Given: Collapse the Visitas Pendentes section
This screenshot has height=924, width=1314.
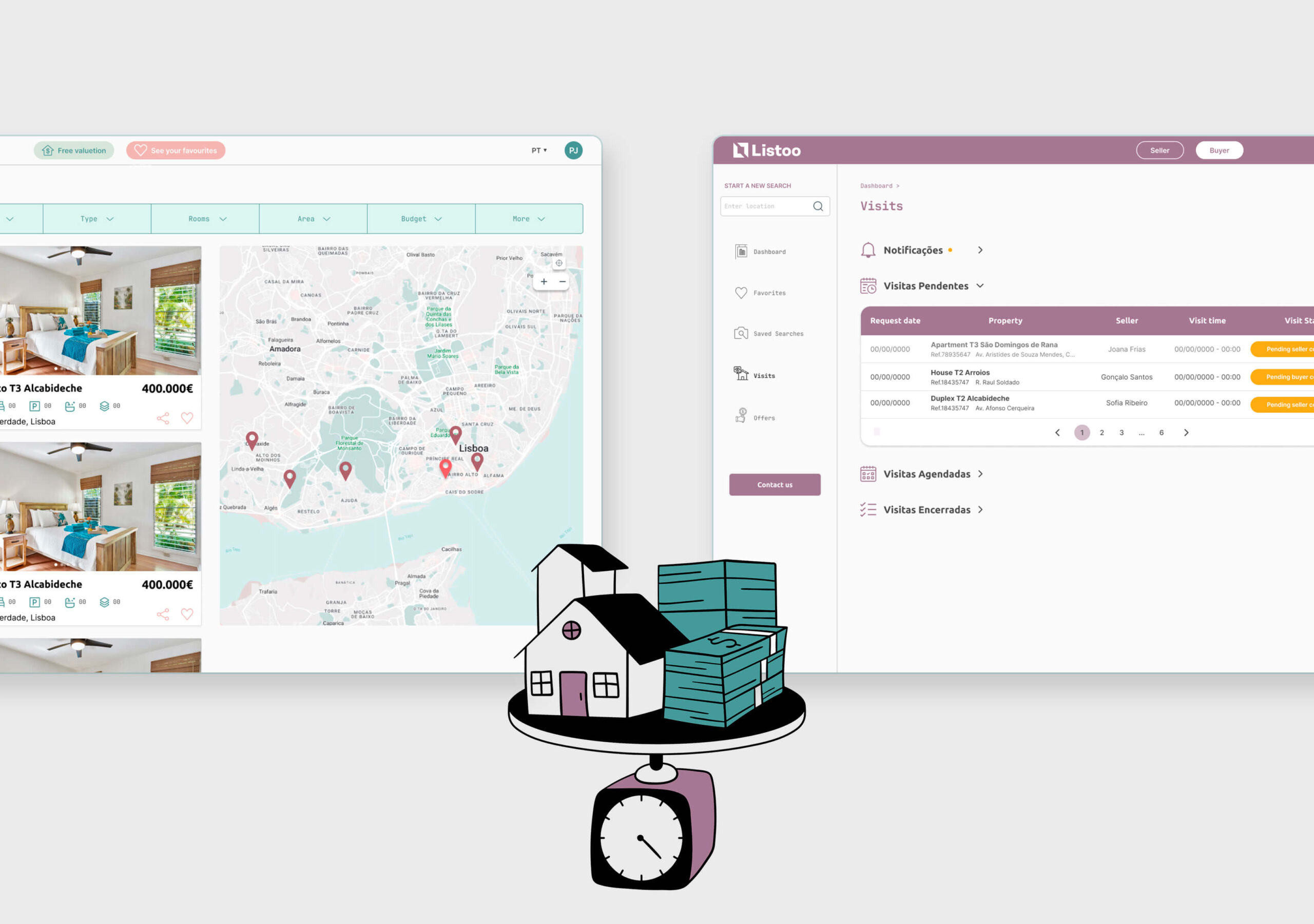Looking at the screenshot, I should pyautogui.click(x=980, y=286).
